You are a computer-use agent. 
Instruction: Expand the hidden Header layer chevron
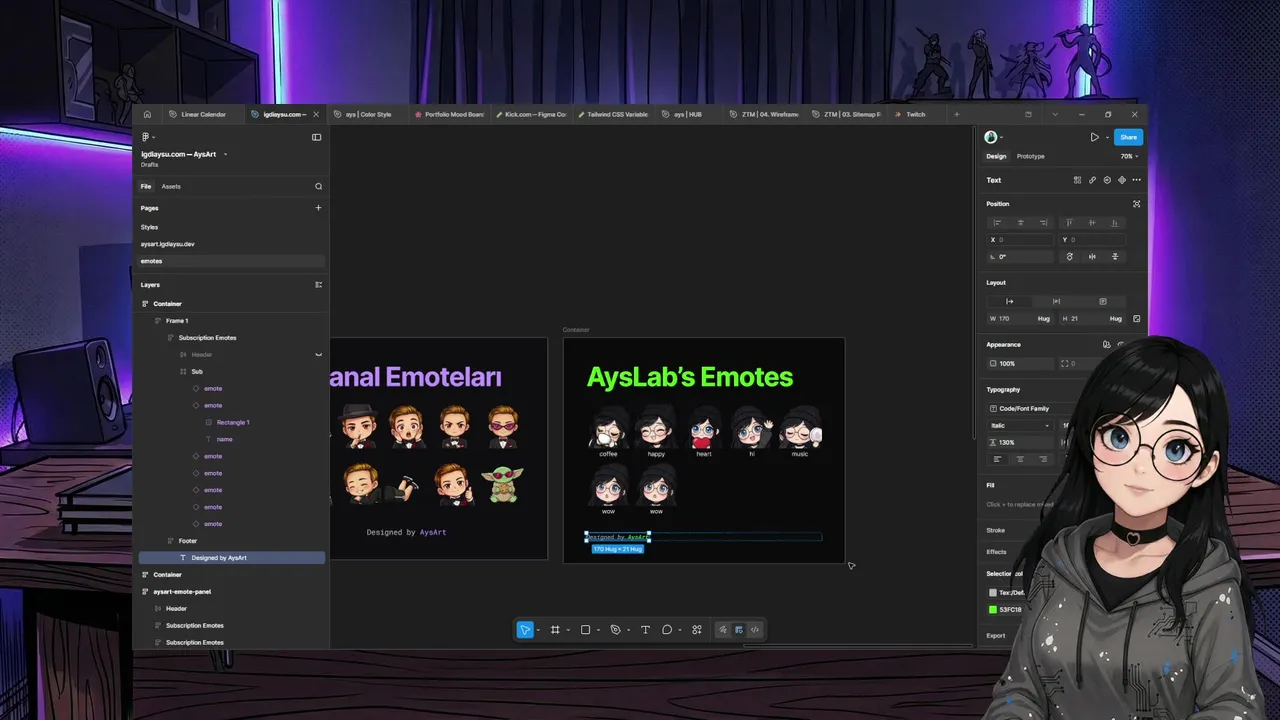pyautogui.click(x=319, y=355)
